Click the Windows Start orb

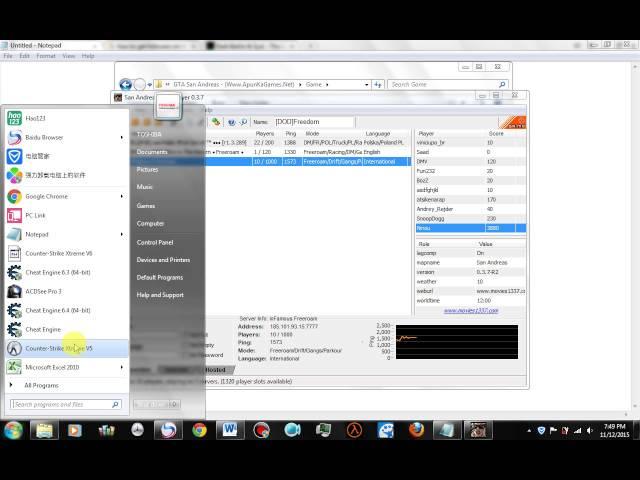click(x=13, y=430)
